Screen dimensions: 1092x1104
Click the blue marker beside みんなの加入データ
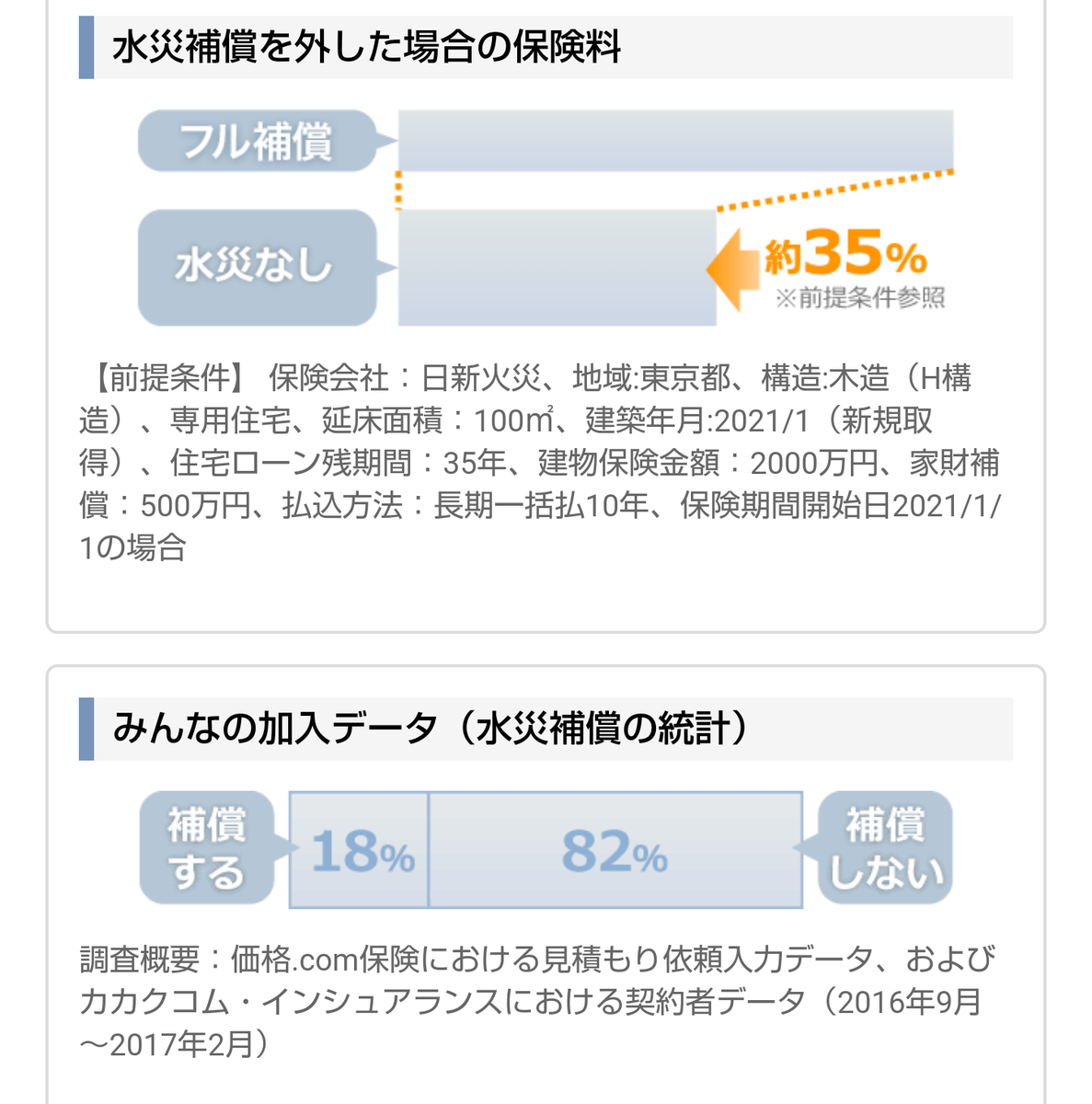point(86,729)
